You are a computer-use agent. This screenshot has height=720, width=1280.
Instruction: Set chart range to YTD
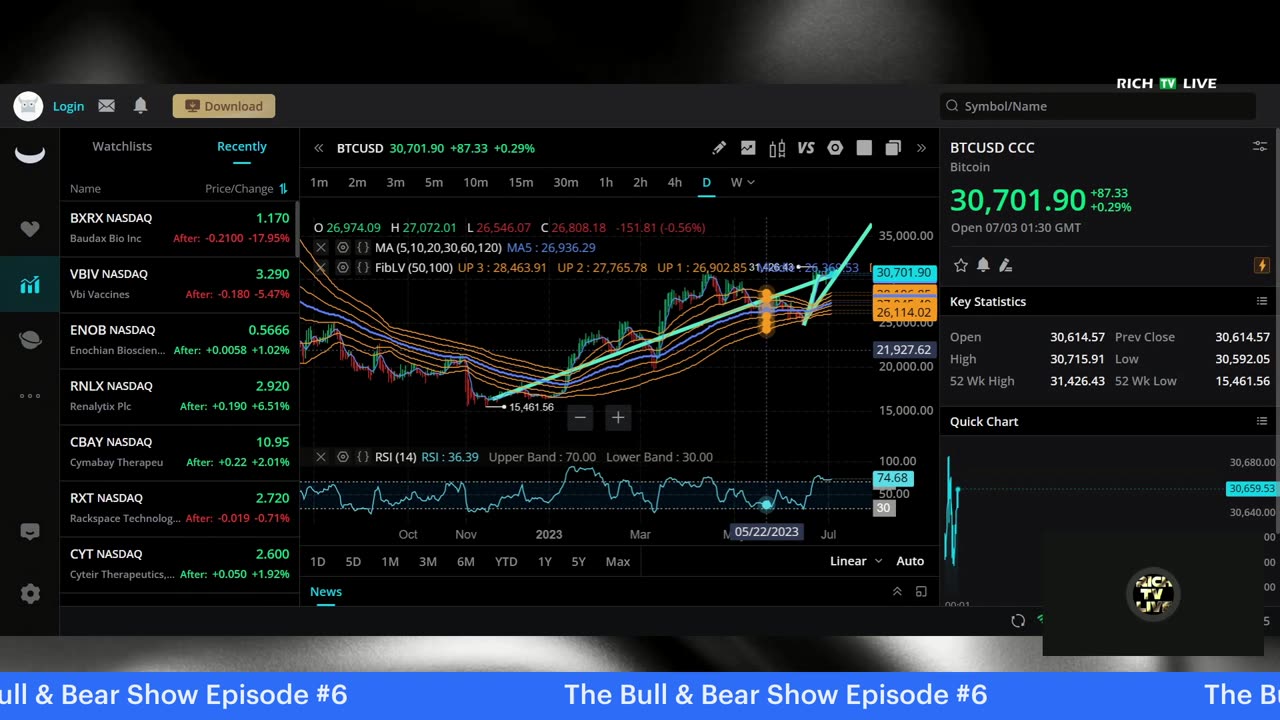point(506,561)
